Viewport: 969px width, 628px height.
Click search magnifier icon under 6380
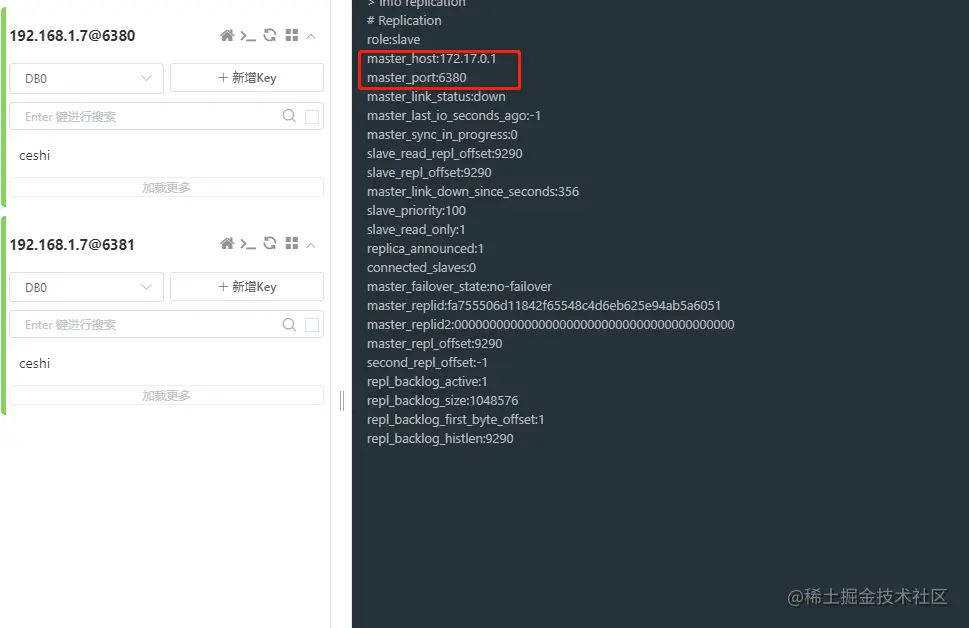tap(289, 116)
